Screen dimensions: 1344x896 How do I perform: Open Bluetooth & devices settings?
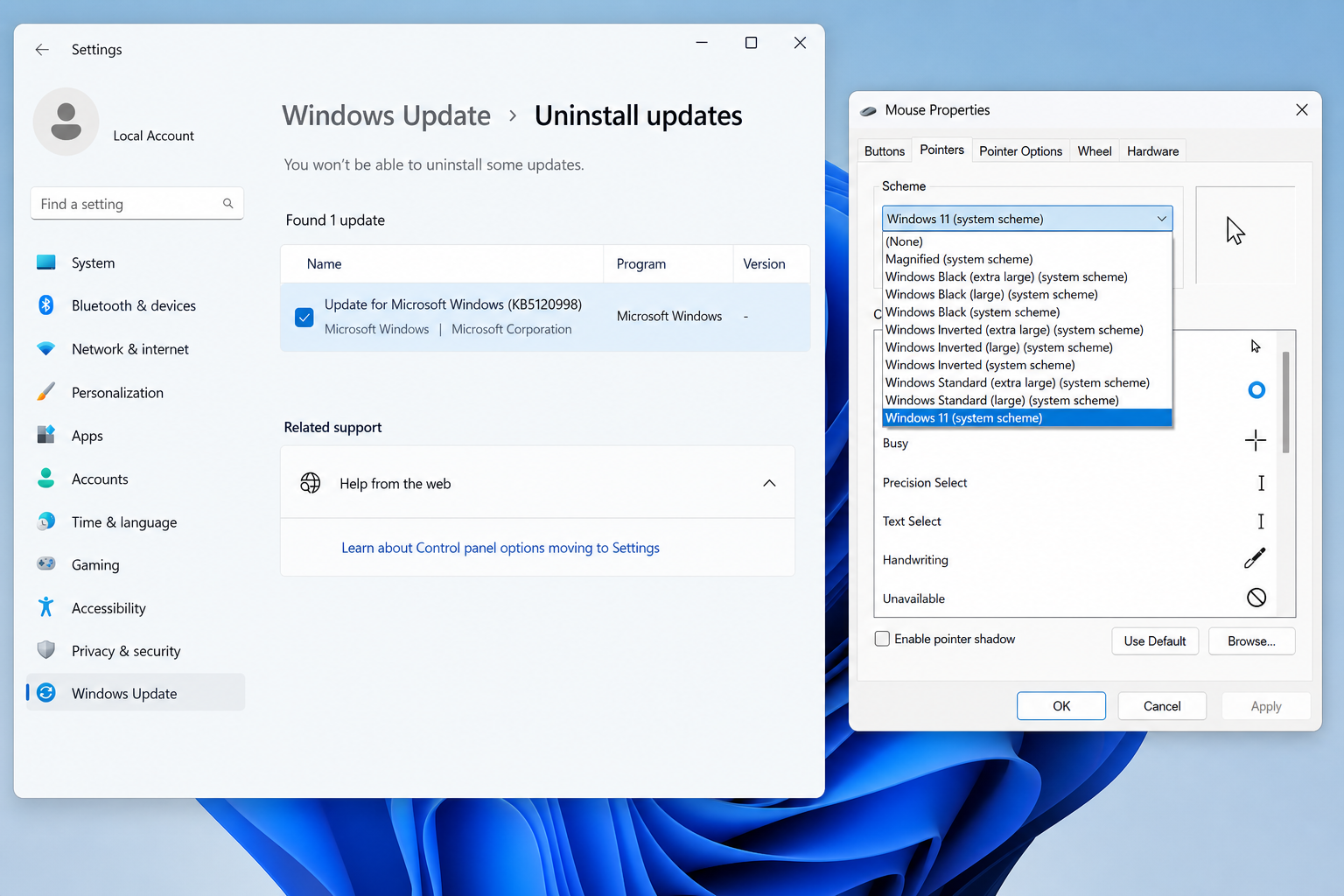[136, 305]
